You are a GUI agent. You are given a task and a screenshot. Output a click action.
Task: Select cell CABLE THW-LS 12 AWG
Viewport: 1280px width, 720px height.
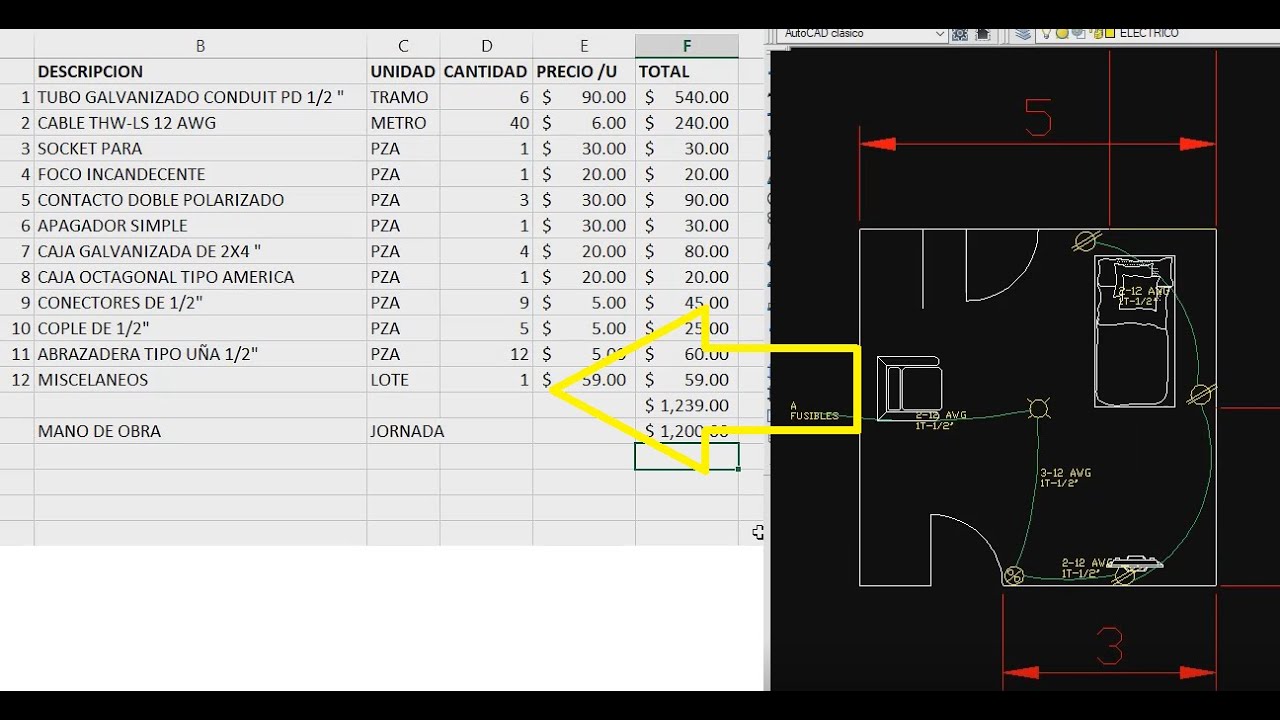pyautogui.click(x=200, y=123)
